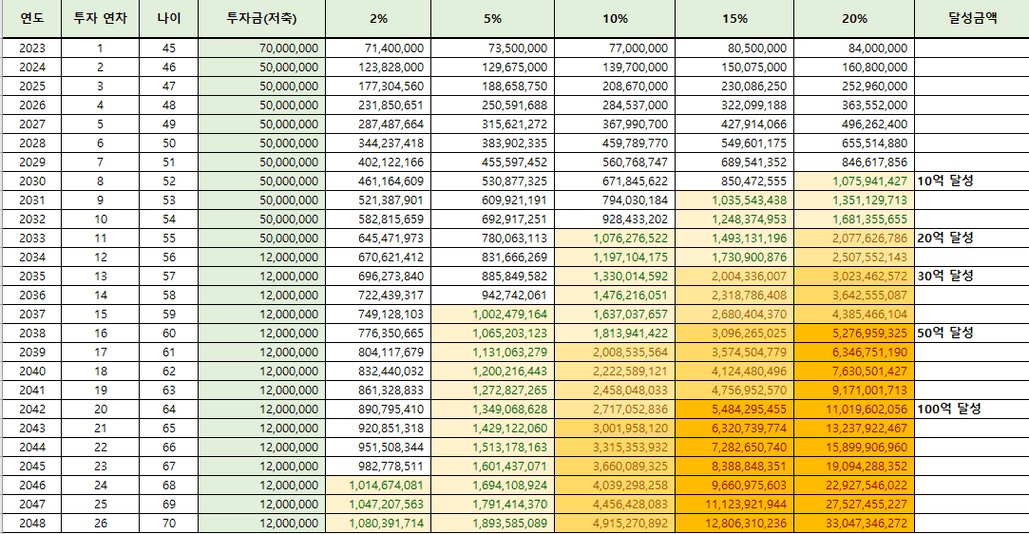Click the year 2033 cell
1029x534 pixels.
[x=32, y=238]
